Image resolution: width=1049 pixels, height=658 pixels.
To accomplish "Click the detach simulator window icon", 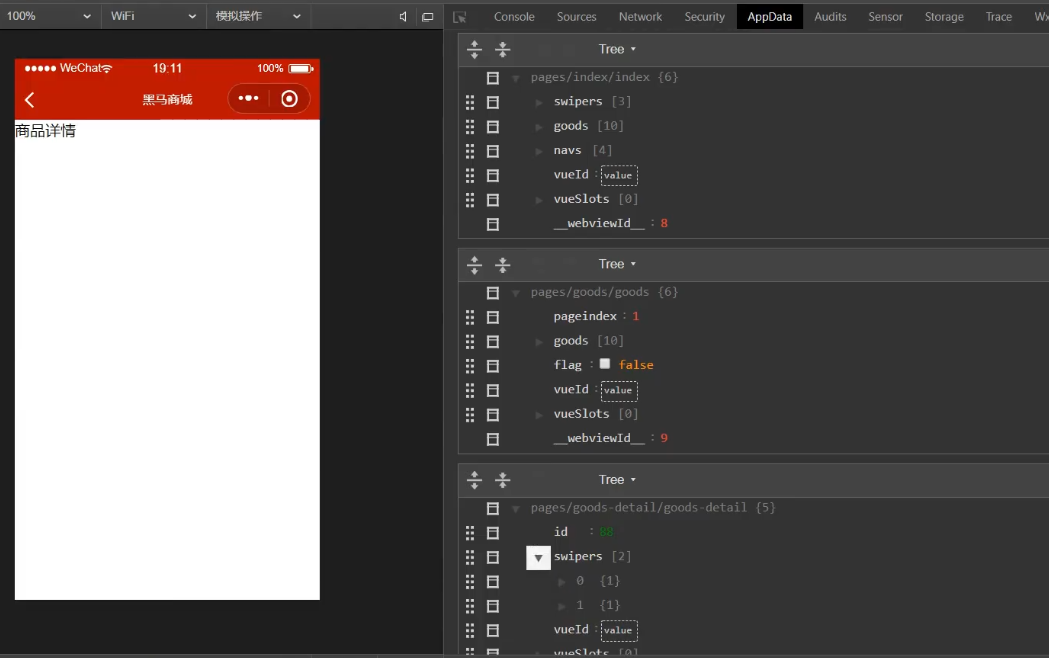I will click(x=427, y=17).
